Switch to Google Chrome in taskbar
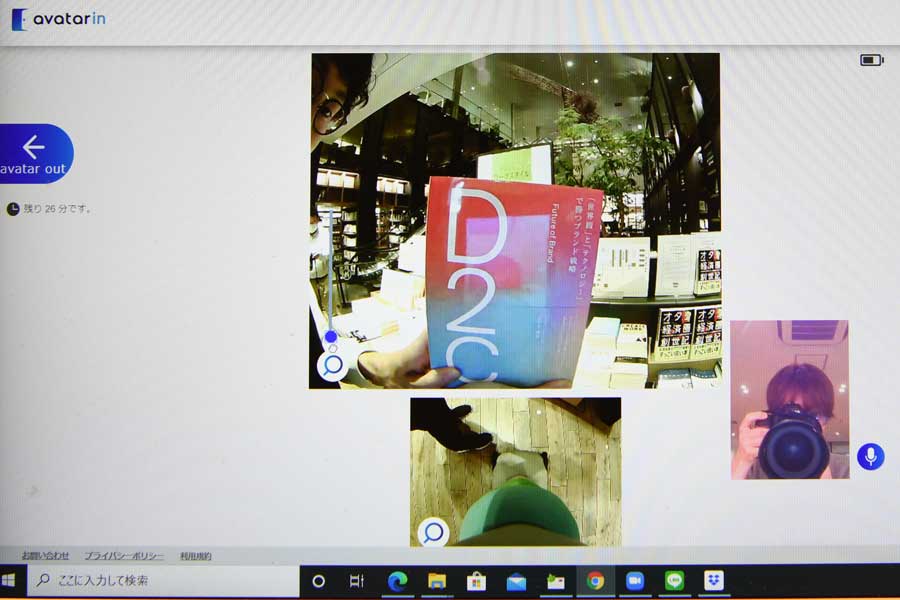The height and width of the screenshot is (600, 900). [595, 582]
